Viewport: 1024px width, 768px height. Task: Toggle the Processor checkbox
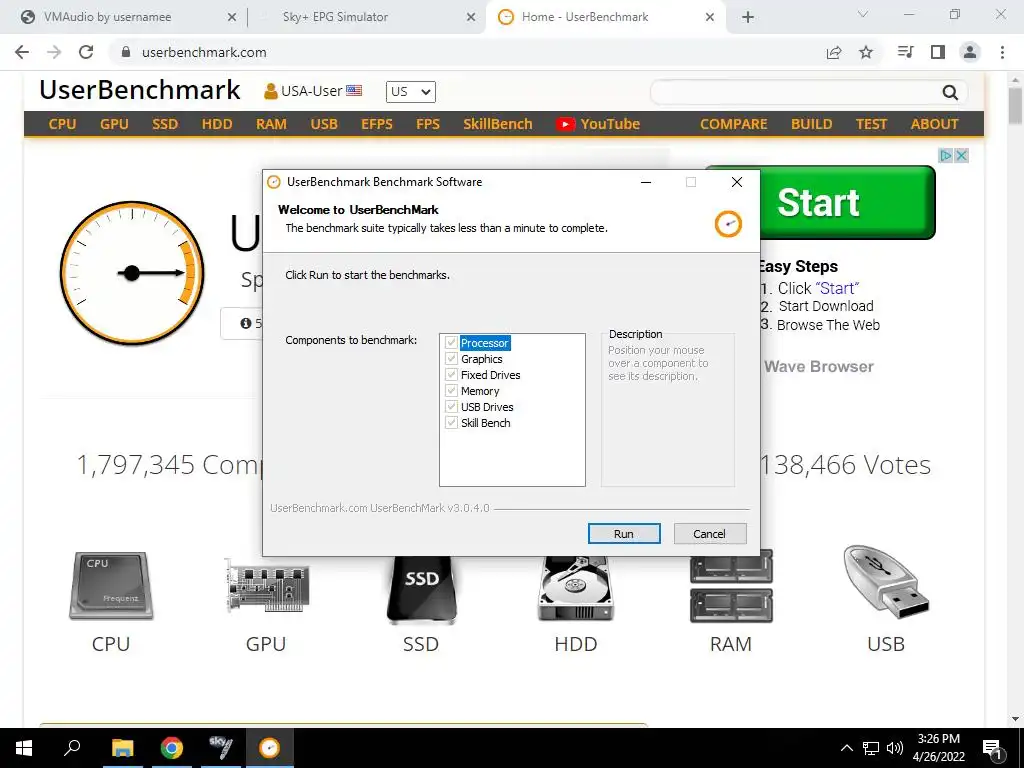pos(451,342)
